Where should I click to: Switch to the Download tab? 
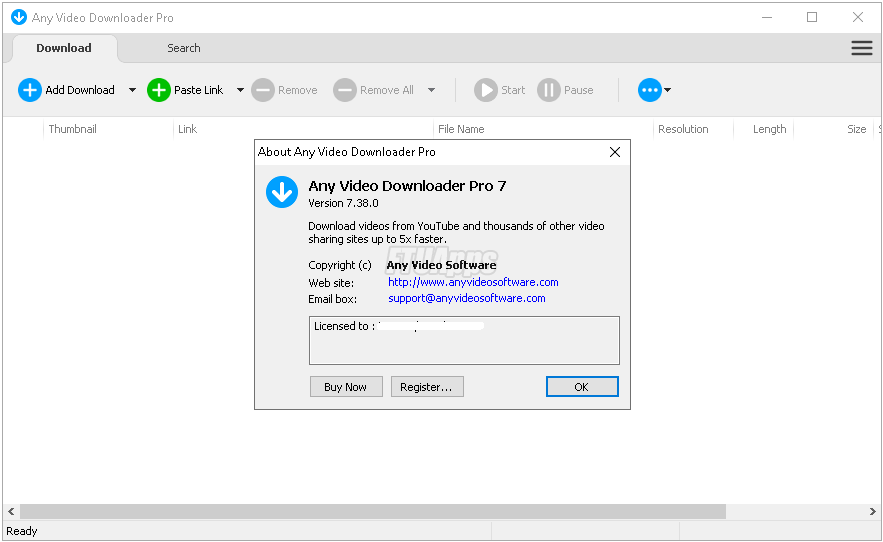click(x=64, y=48)
